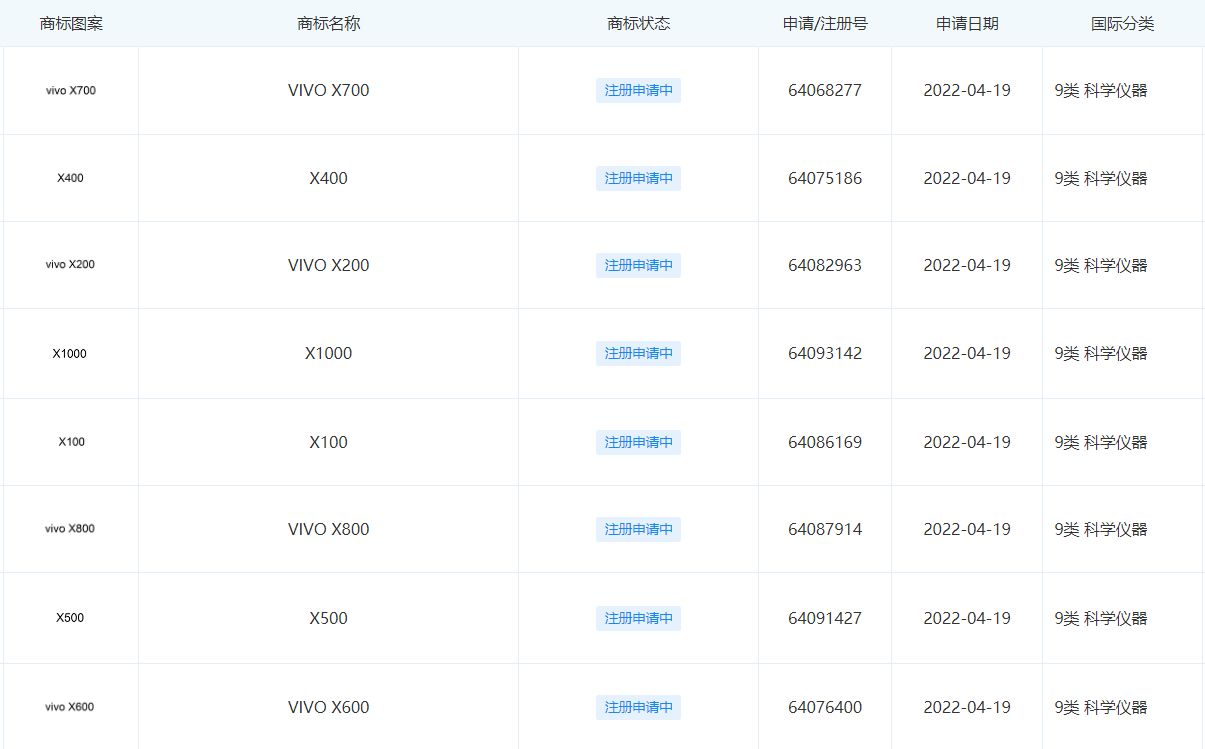Click the 申请/注册号 column header
Viewport: 1205px width, 749px height.
click(x=825, y=24)
